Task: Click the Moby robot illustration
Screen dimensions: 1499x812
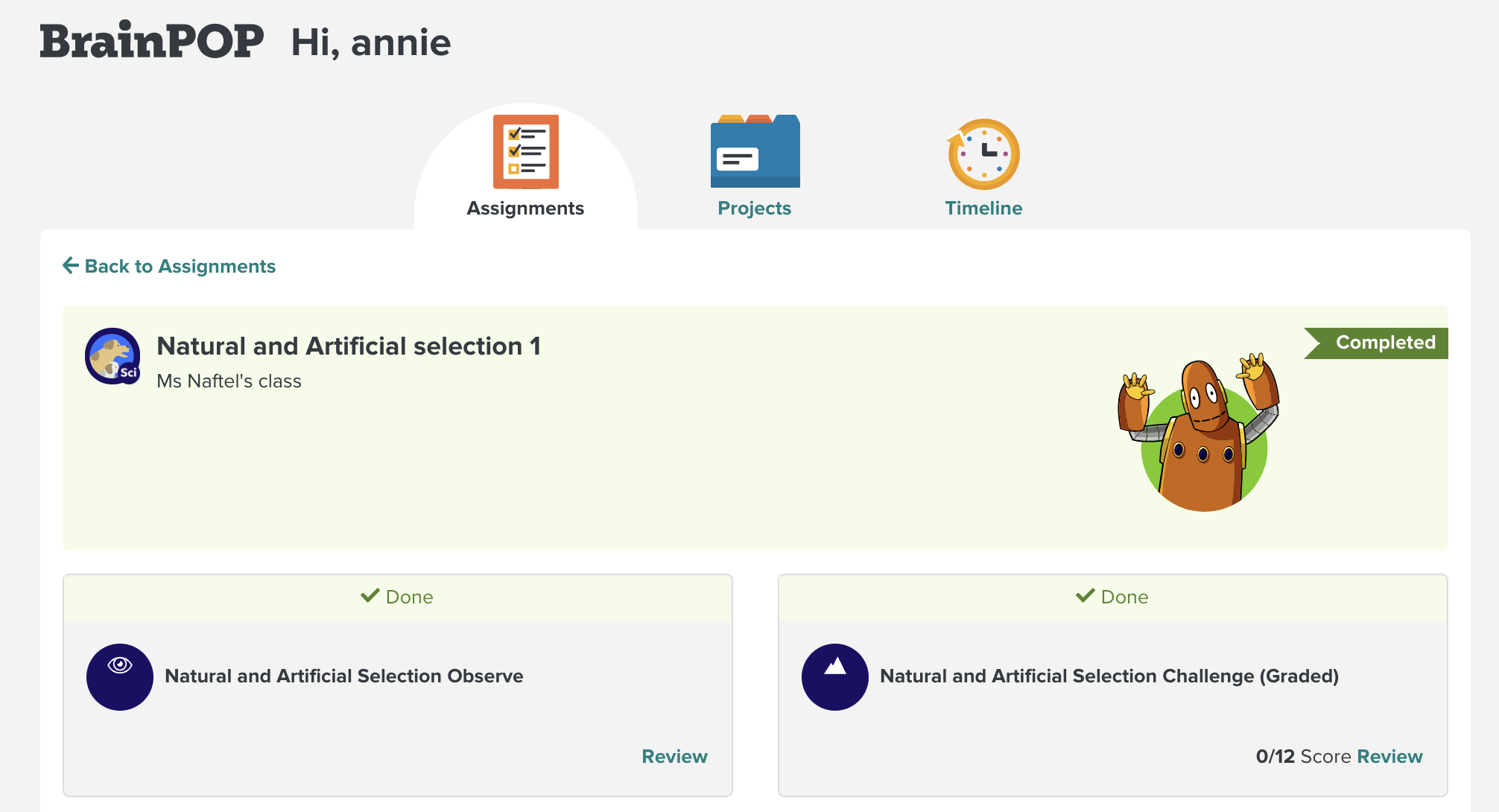Action: (x=1199, y=432)
